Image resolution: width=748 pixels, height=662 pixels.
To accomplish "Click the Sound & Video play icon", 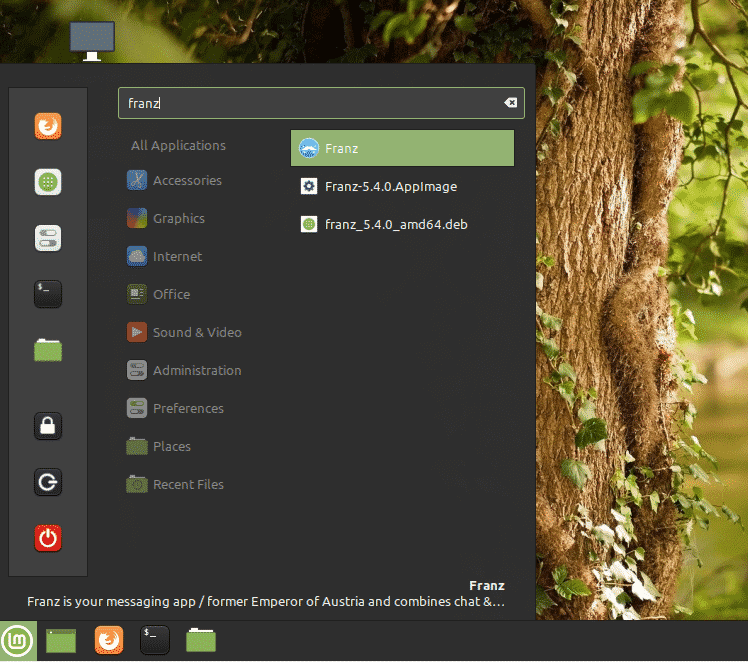I will pyautogui.click(x=137, y=332).
